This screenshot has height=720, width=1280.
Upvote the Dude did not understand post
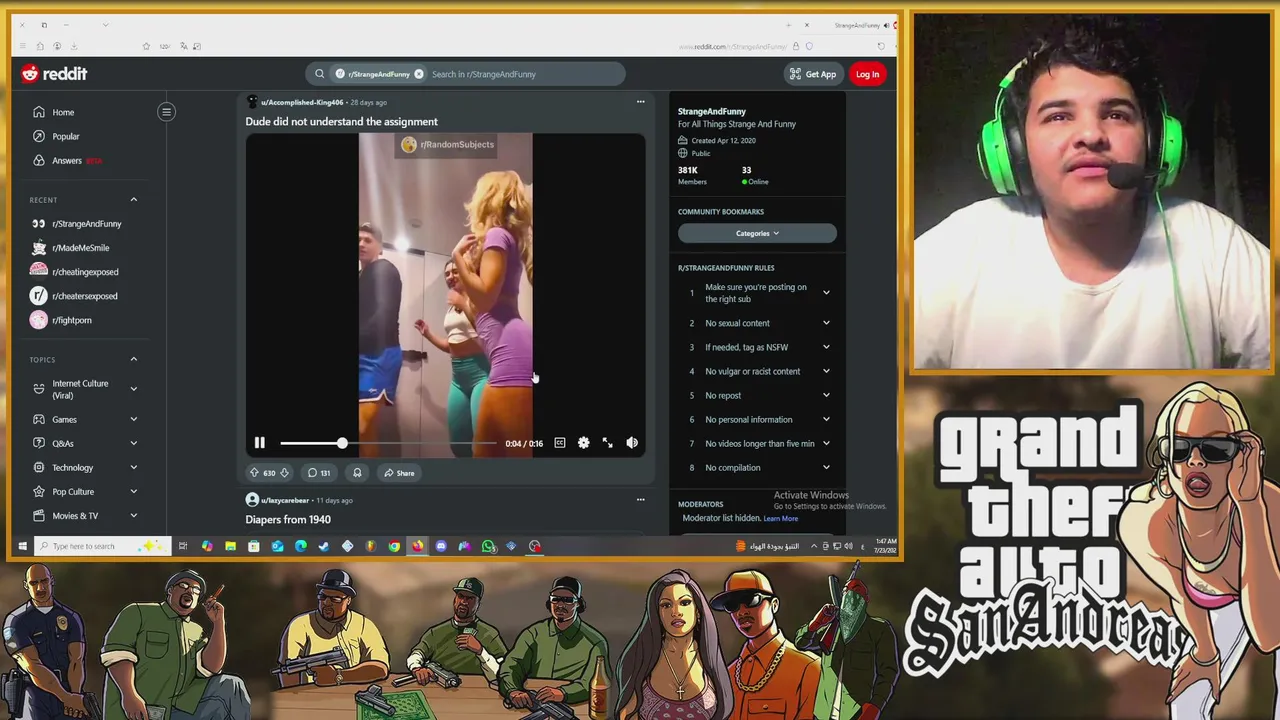click(254, 473)
